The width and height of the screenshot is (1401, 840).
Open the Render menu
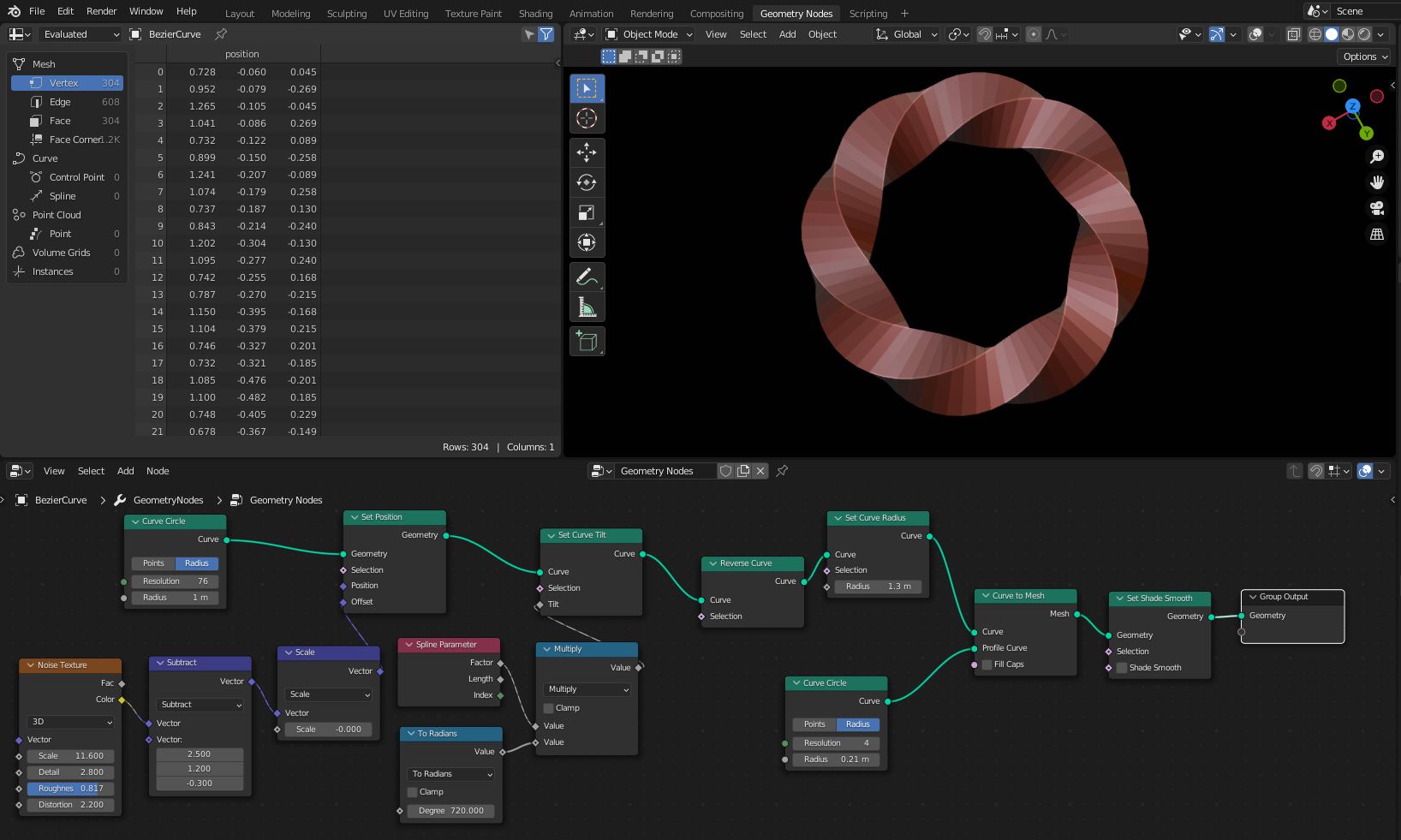click(101, 11)
